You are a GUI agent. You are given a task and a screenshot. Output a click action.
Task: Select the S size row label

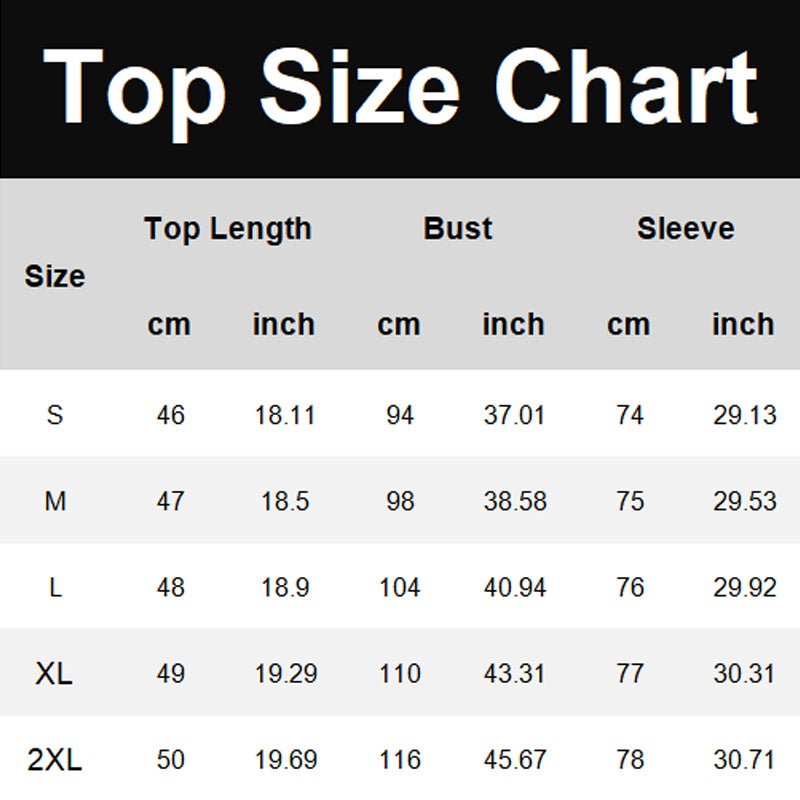click(55, 414)
